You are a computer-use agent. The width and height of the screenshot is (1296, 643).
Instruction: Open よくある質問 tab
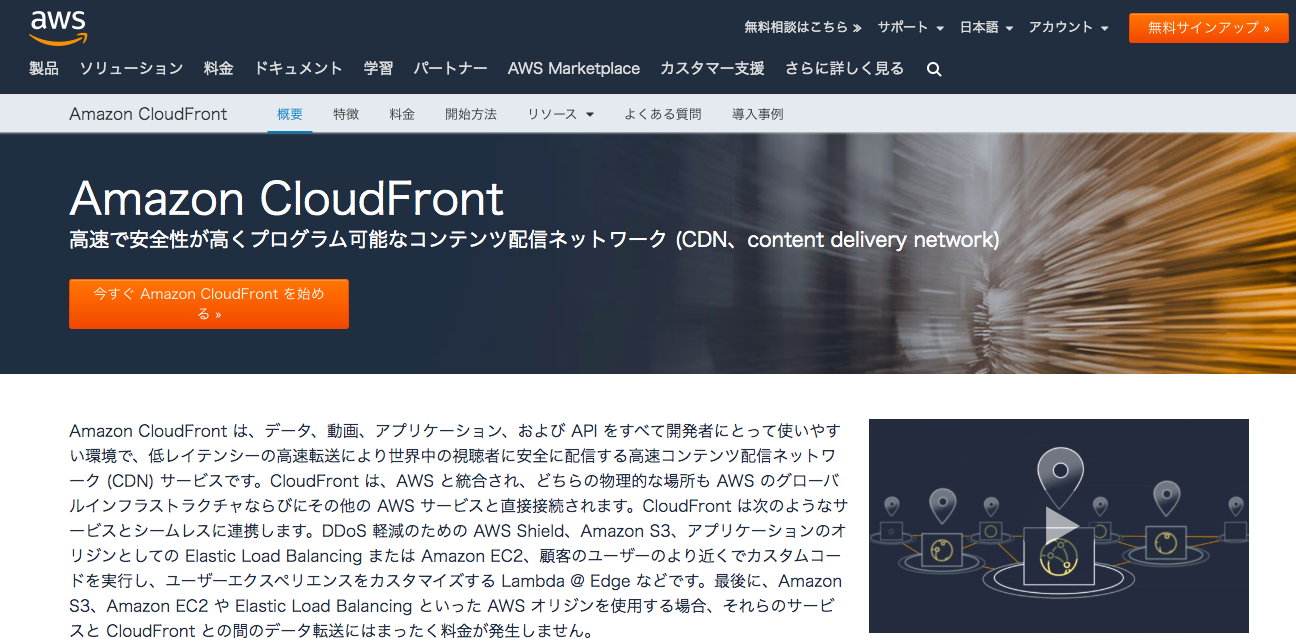[663, 114]
